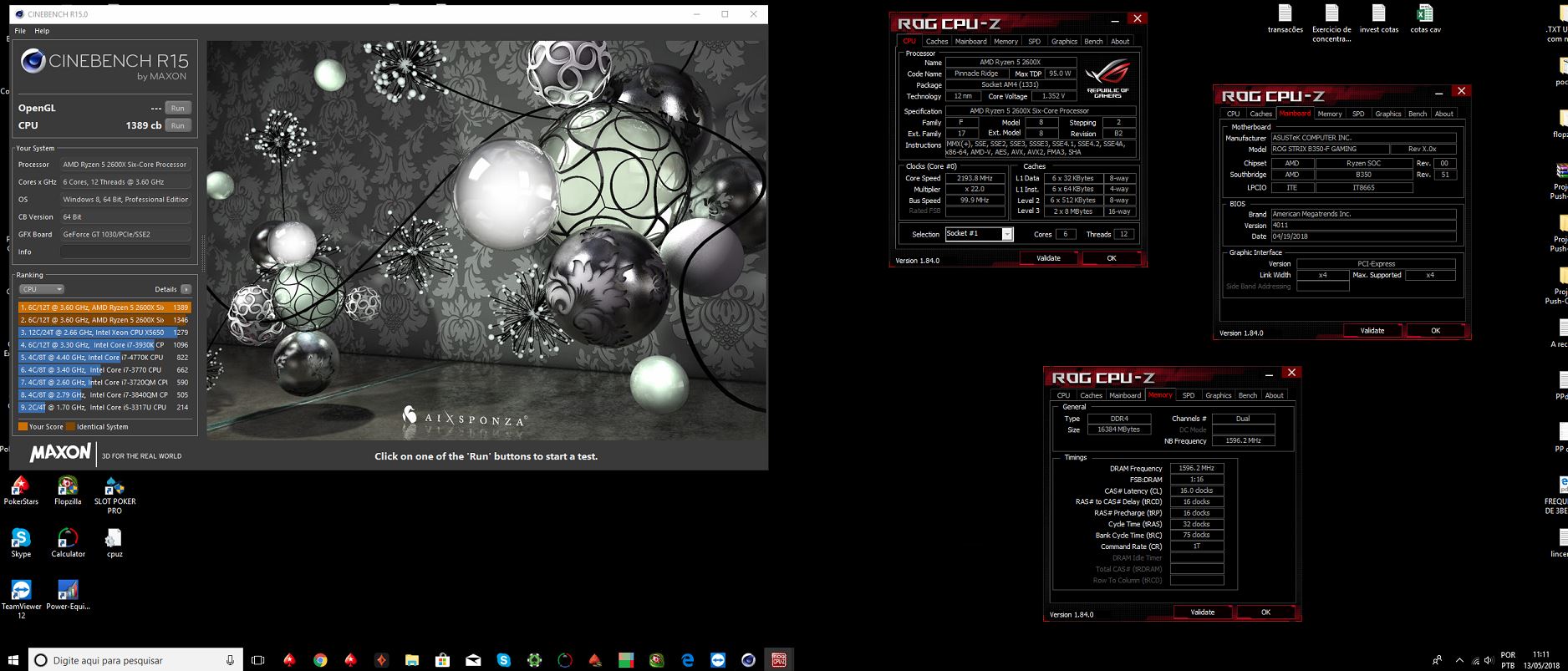The image size is (1568, 671).
Task: Open the File menu in Cinebench
Action: tap(20, 31)
